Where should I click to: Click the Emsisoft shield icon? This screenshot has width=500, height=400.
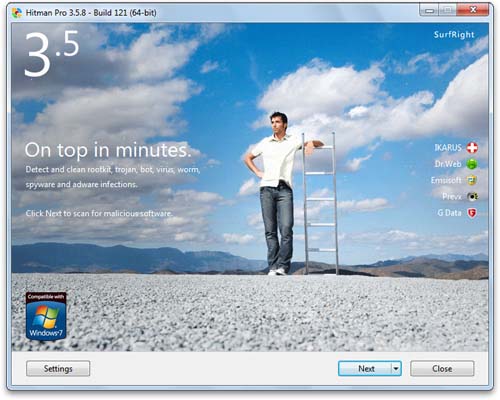[x=472, y=180]
